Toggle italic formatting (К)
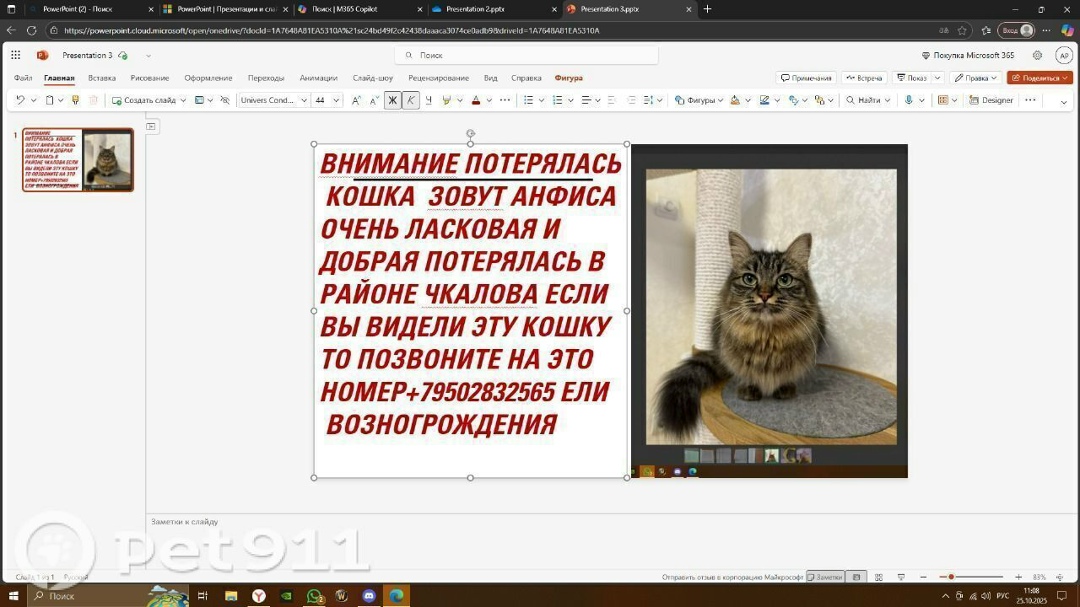 coord(410,100)
